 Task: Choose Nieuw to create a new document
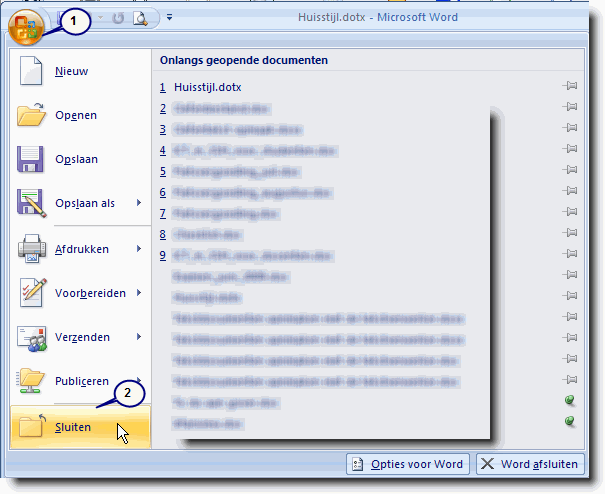click(80, 71)
